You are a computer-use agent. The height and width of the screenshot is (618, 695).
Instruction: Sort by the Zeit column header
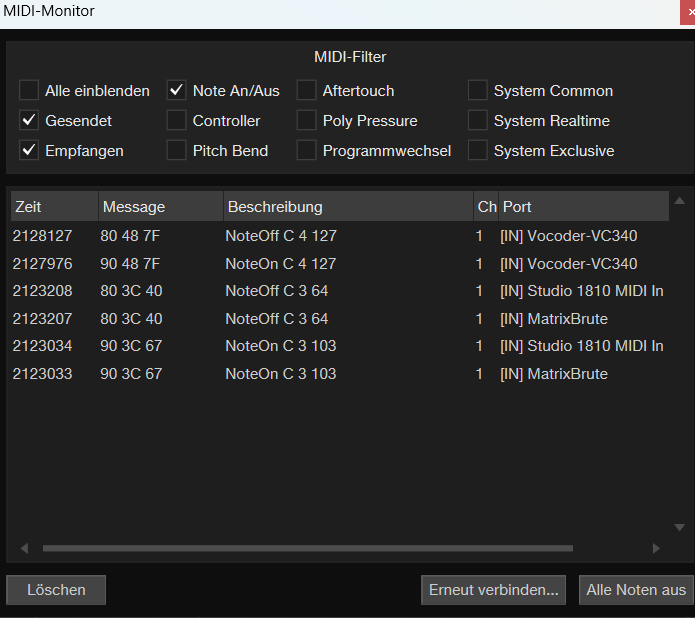pos(54,207)
